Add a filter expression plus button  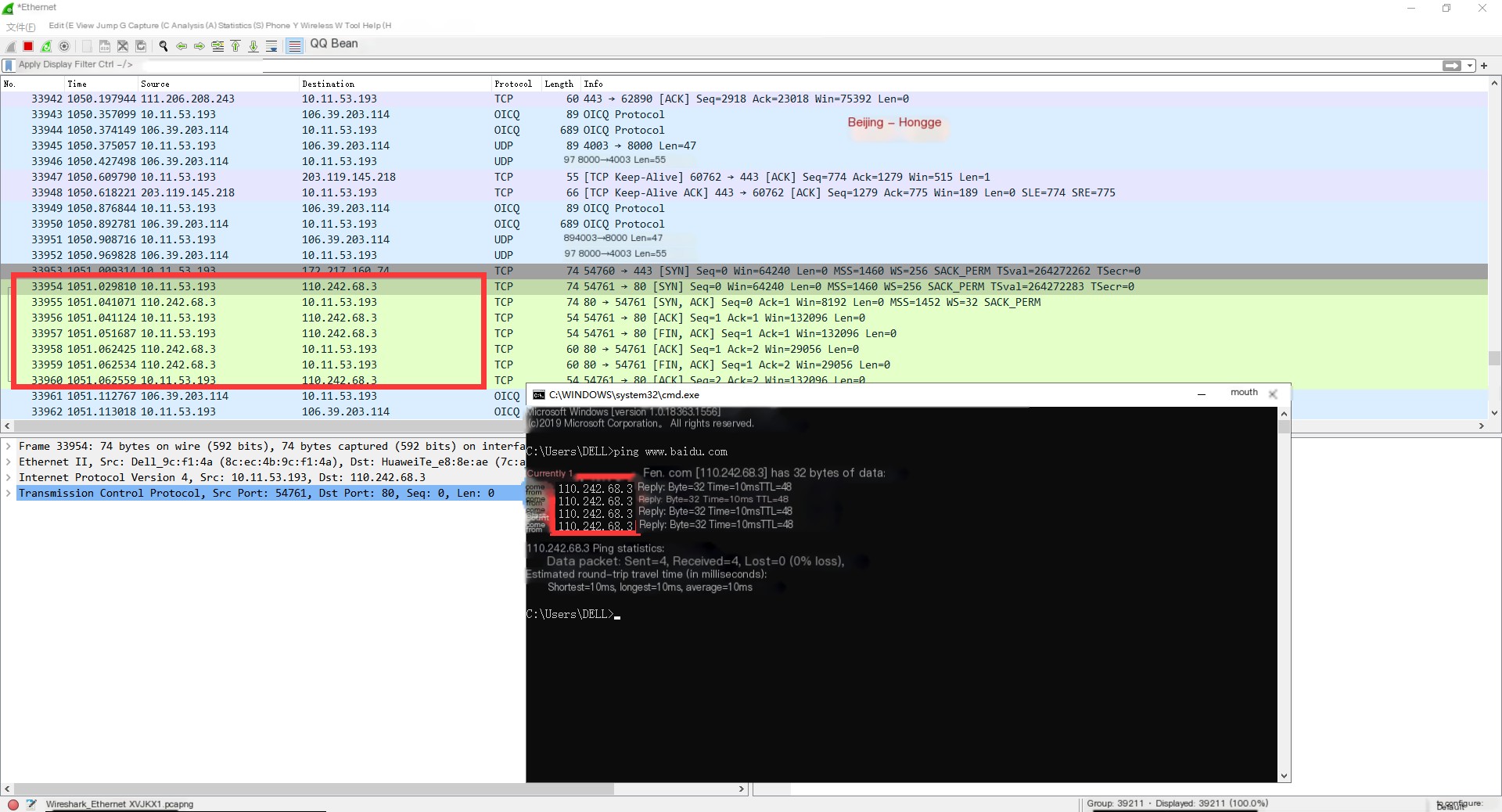point(1484,66)
